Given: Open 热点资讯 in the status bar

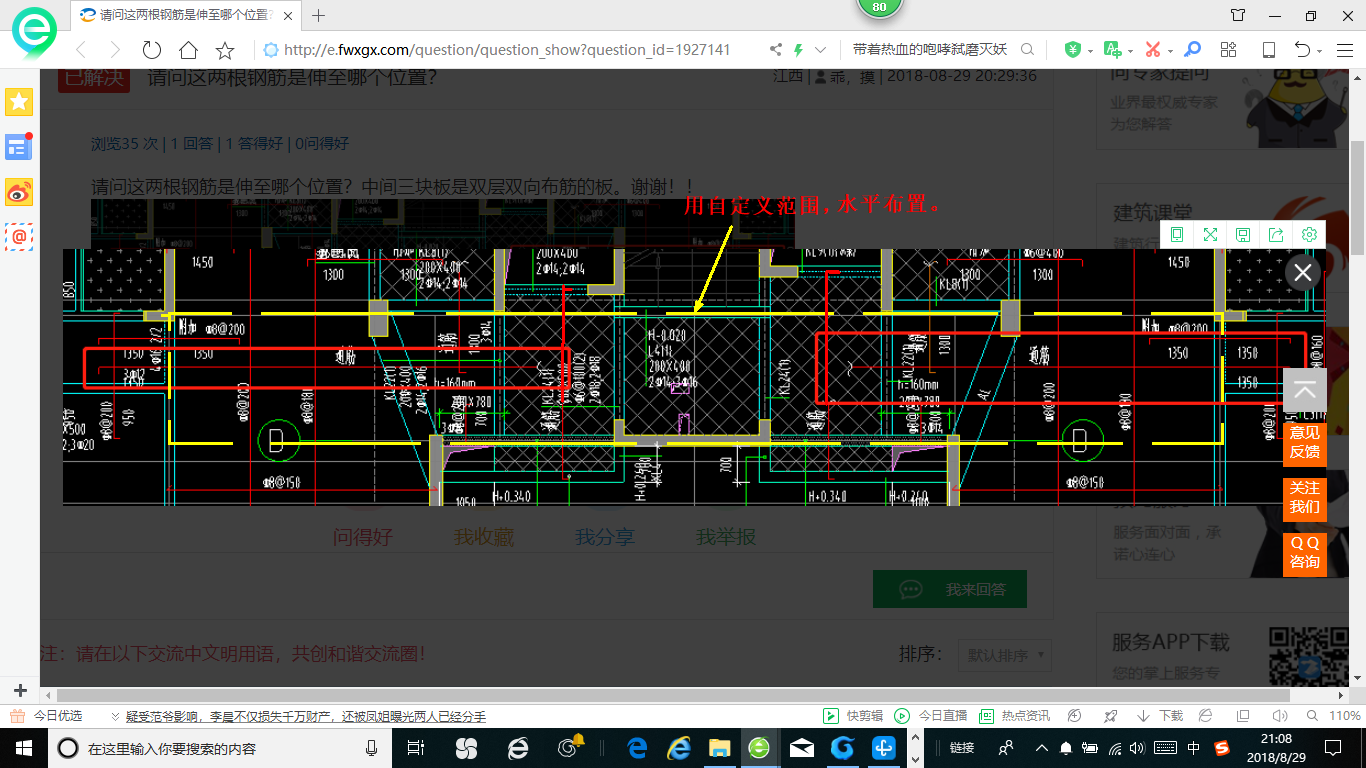Looking at the screenshot, I should click(1015, 716).
